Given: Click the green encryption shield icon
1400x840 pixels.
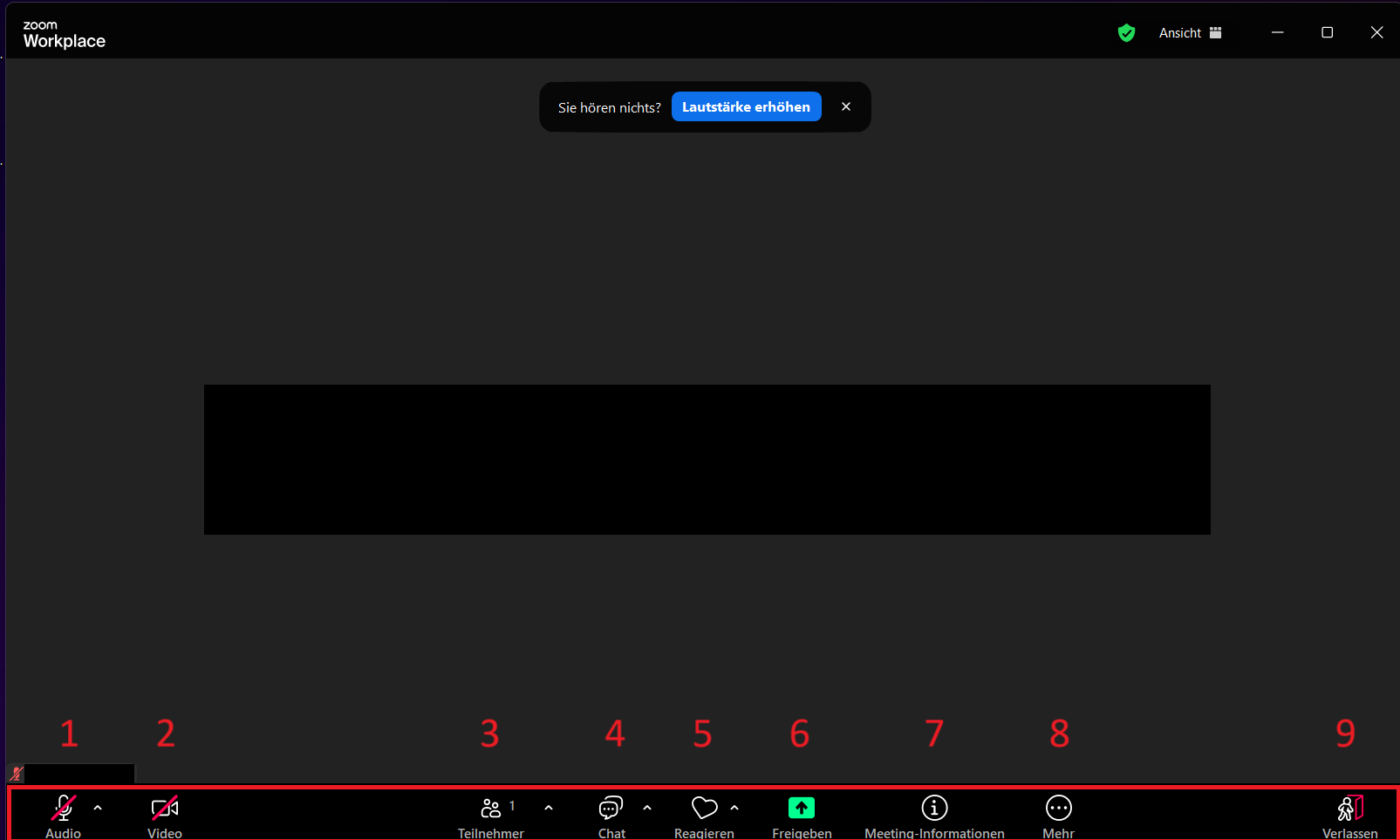Looking at the screenshot, I should coord(1126,33).
